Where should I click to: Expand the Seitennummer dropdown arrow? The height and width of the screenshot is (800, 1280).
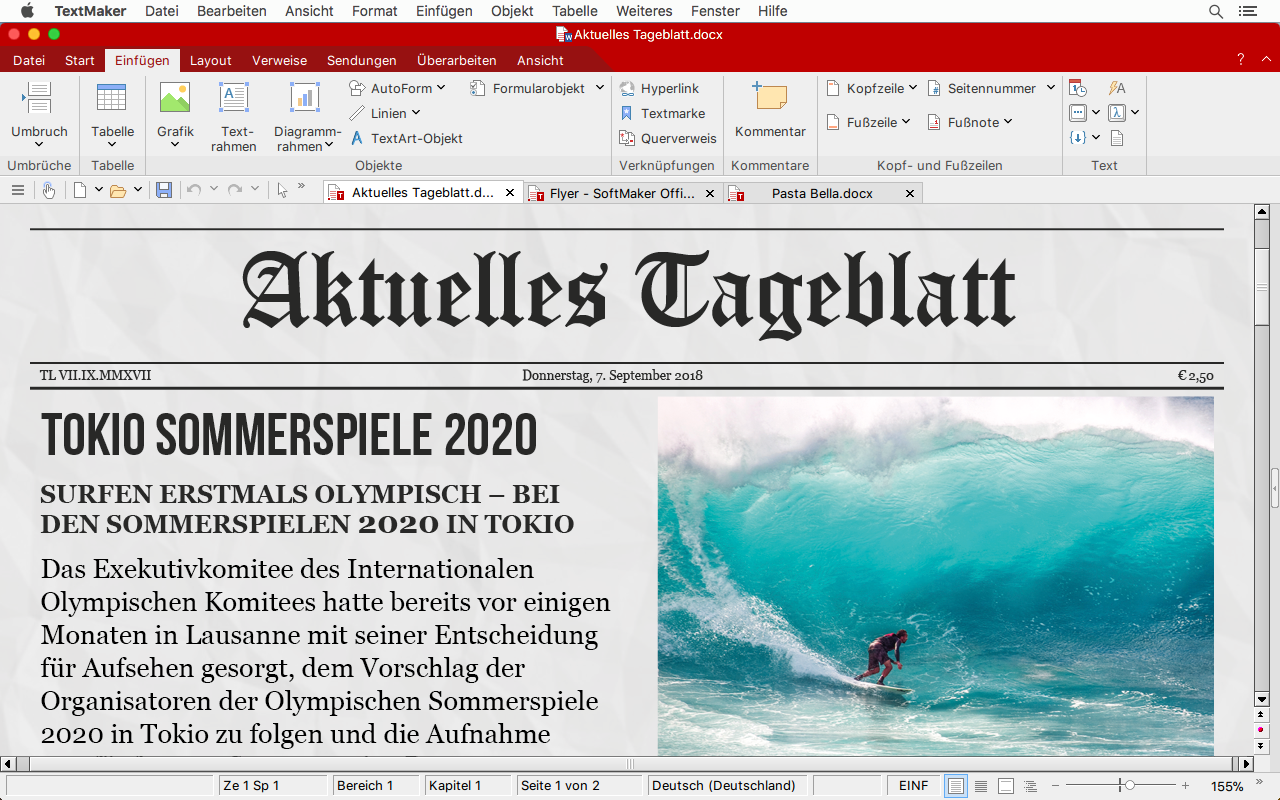[1051, 88]
